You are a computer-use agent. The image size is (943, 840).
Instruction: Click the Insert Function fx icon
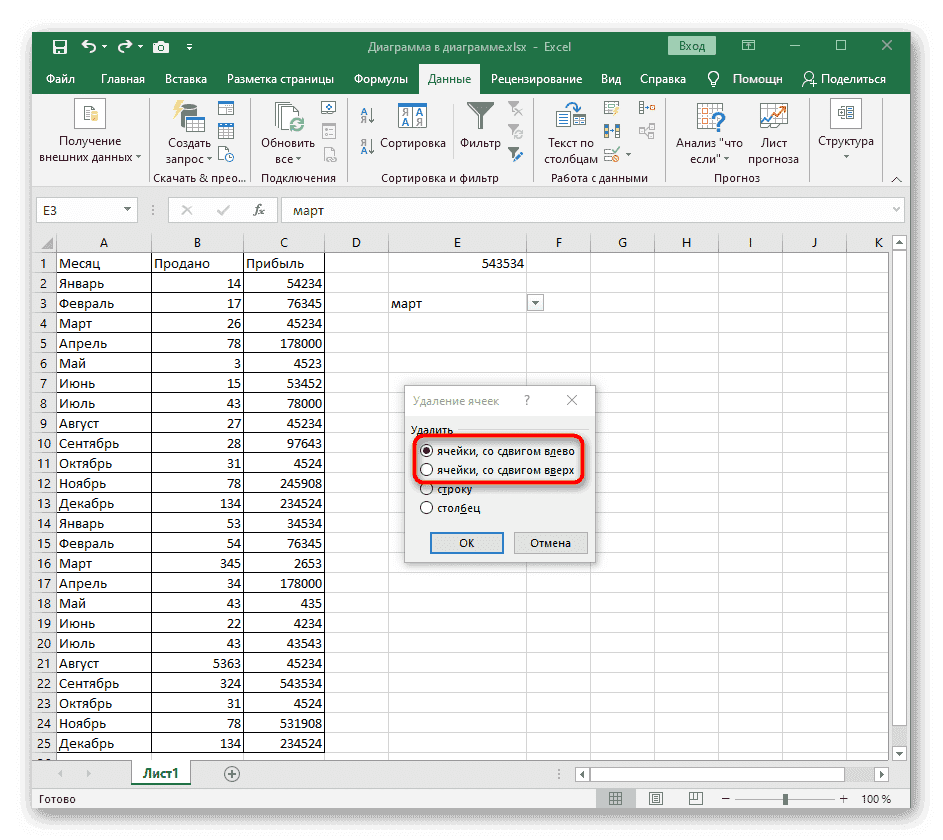258,211
